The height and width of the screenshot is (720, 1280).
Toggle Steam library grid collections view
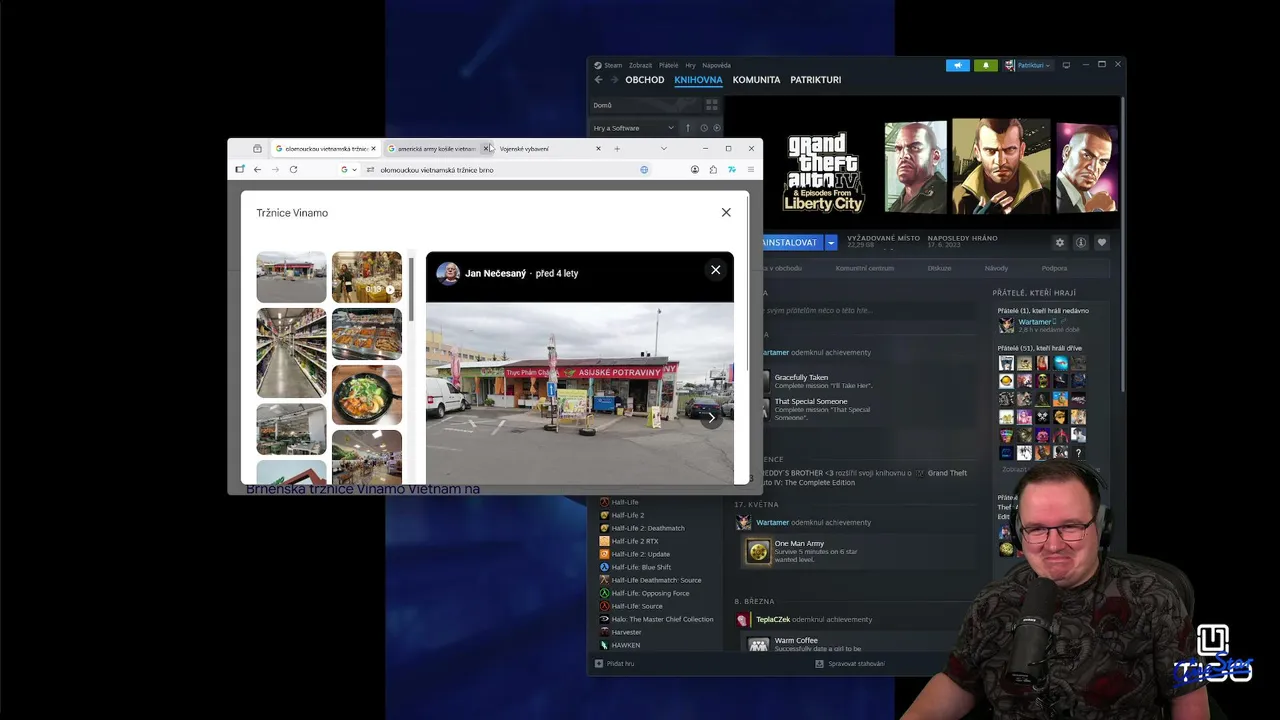coord(712,104)
